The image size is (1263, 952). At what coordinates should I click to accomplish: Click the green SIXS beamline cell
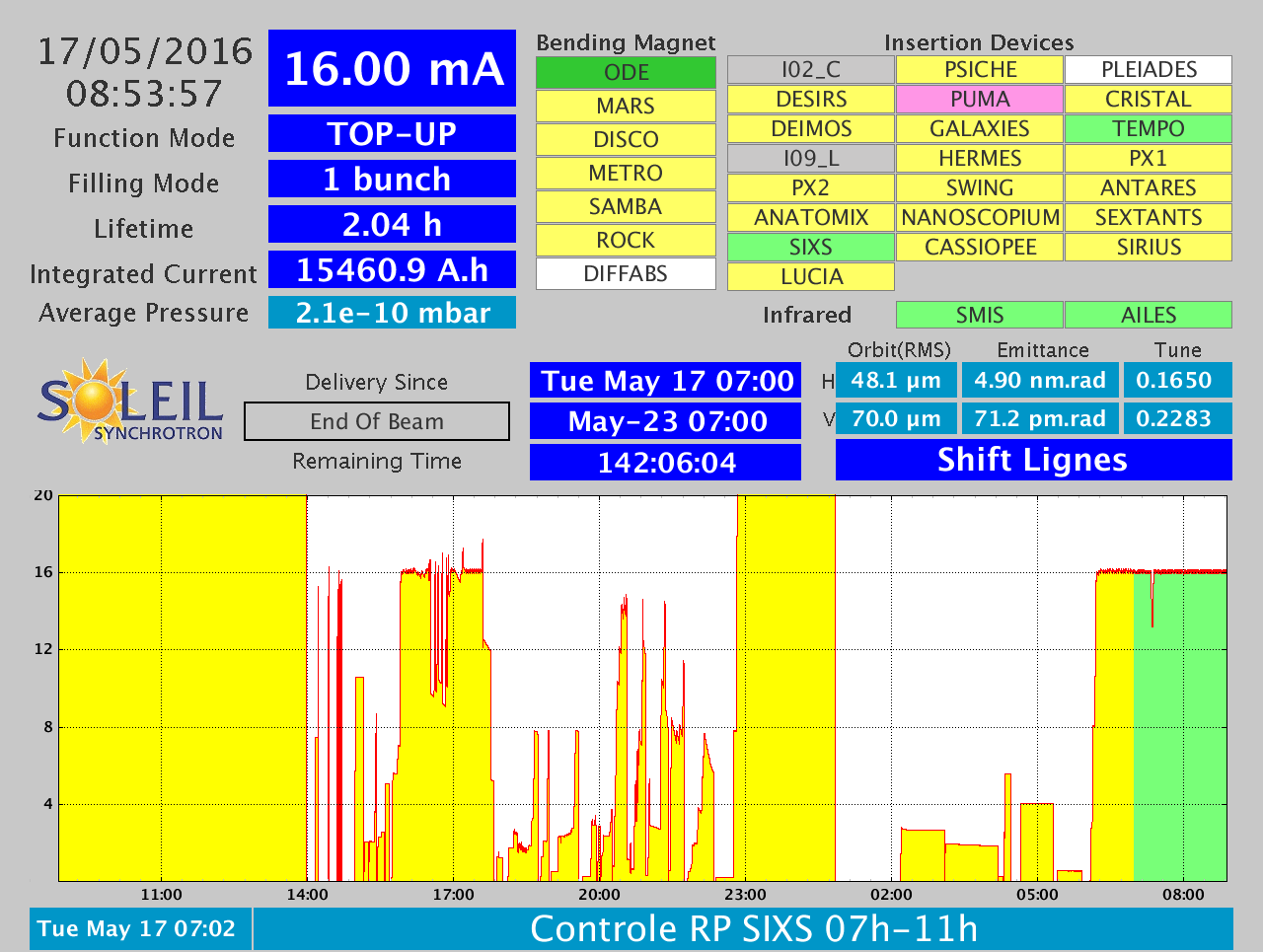(x=811, y=248)
